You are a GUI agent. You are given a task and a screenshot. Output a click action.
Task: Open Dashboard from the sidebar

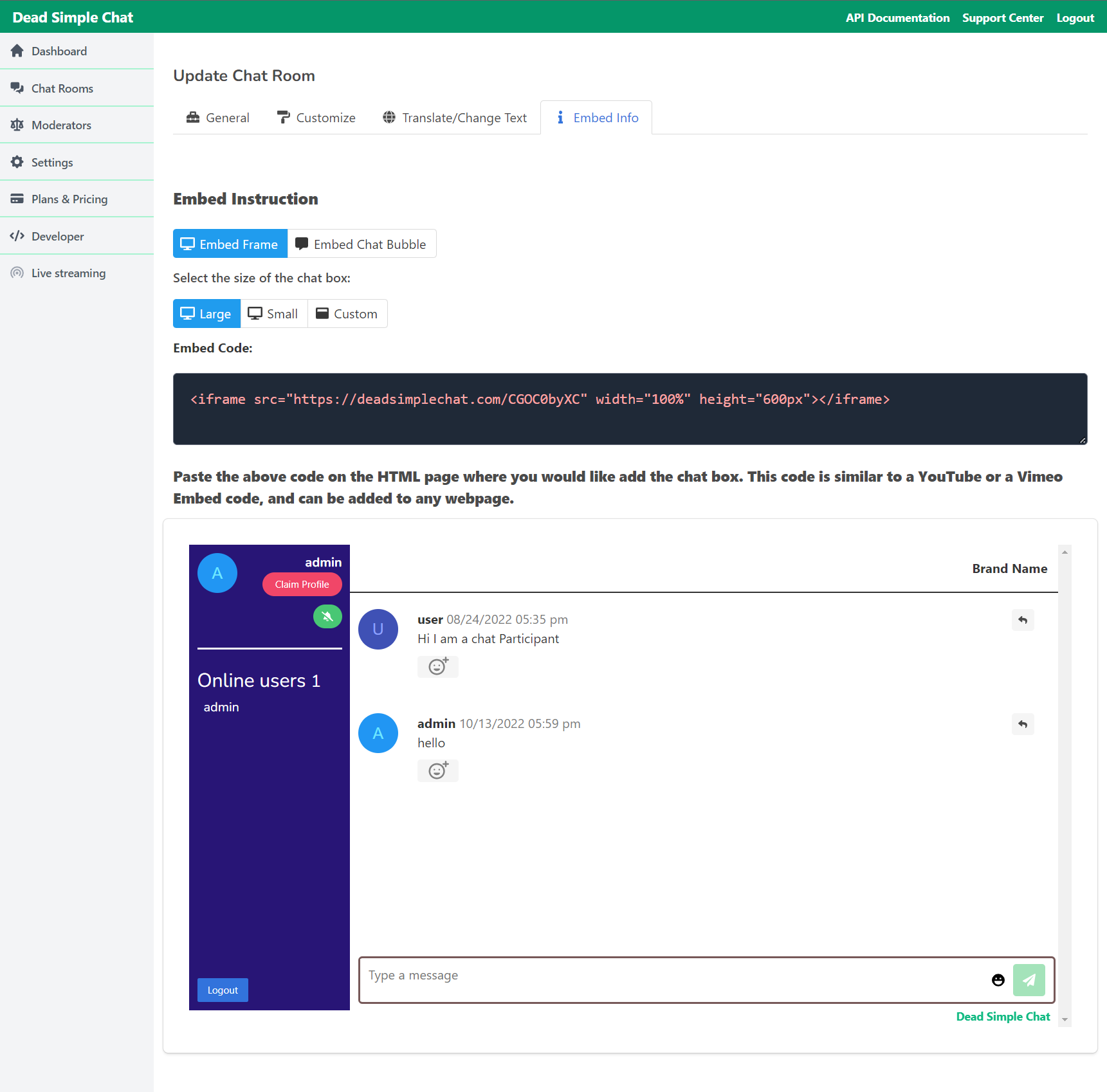(x=77, y=51)
